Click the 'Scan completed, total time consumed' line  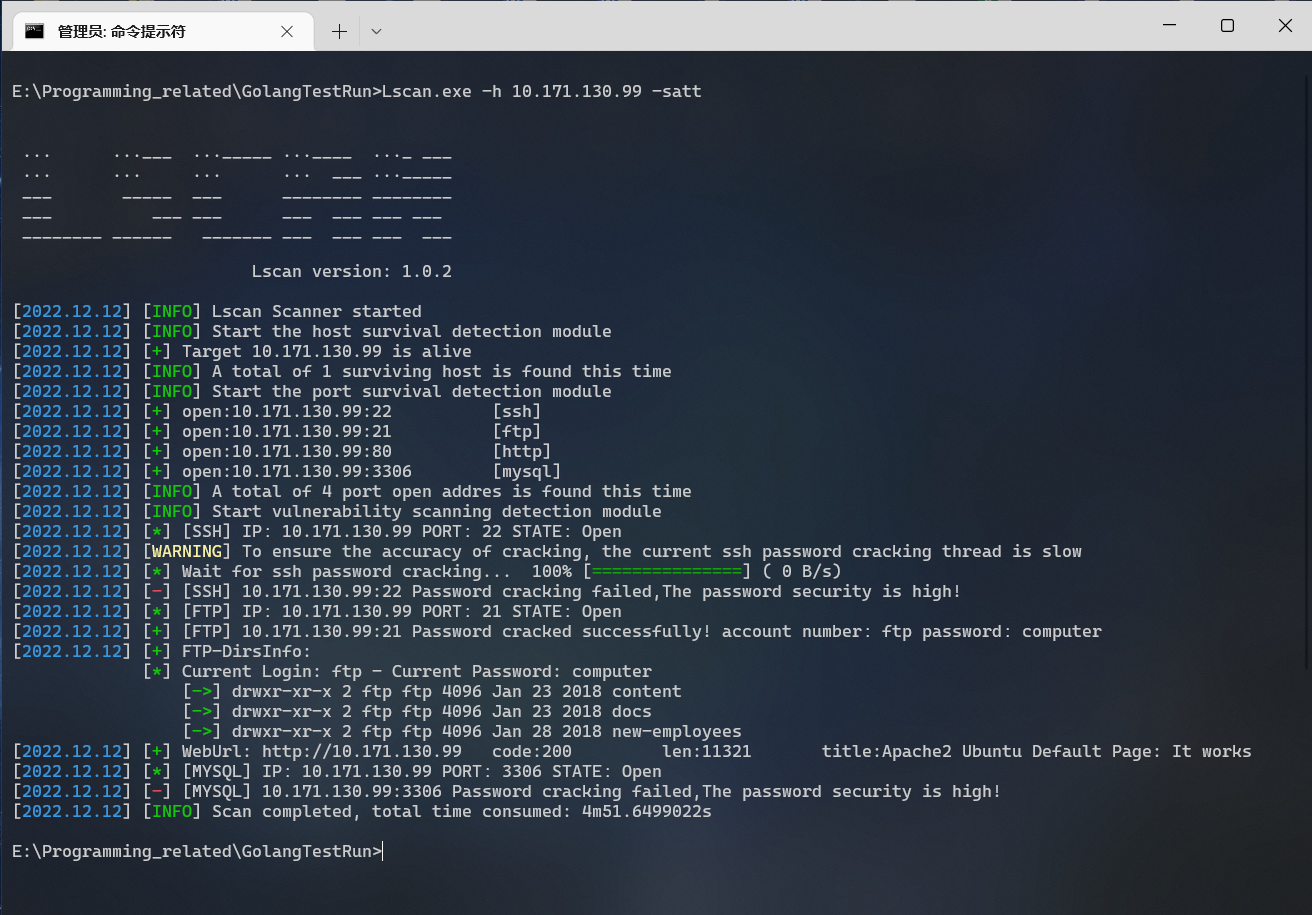(x=362, y=811)
